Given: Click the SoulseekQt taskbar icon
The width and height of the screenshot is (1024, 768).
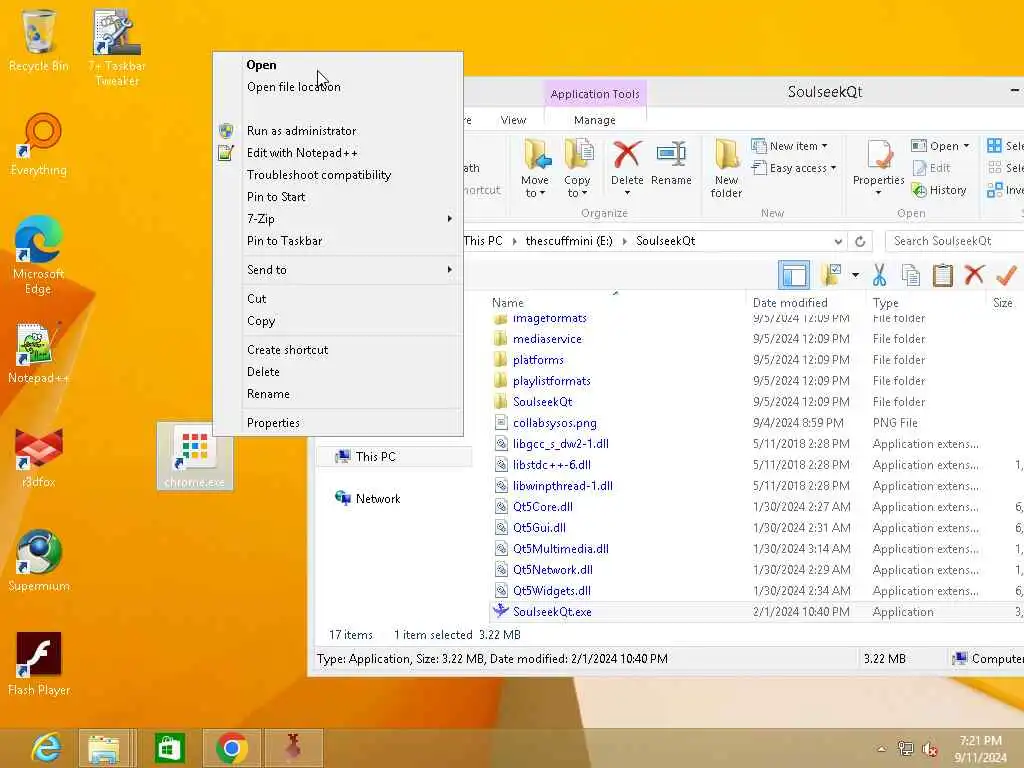Looking at the screenshot, I should click(x=293, y=748).
